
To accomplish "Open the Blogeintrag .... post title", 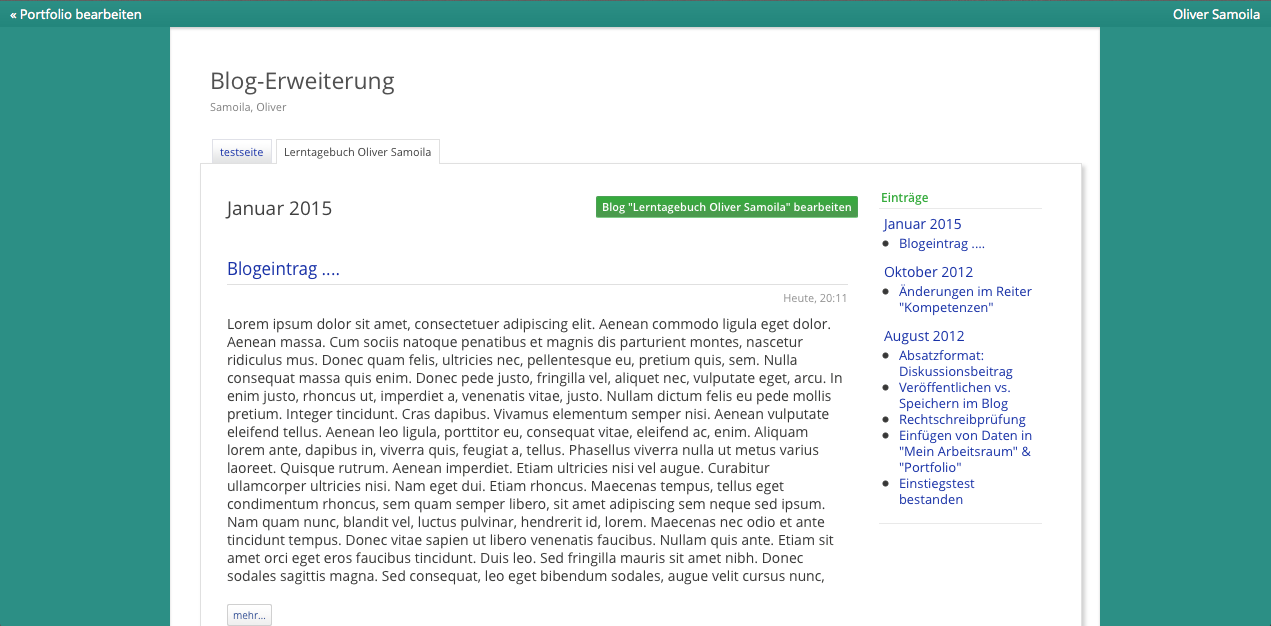I will click(283, 269).
